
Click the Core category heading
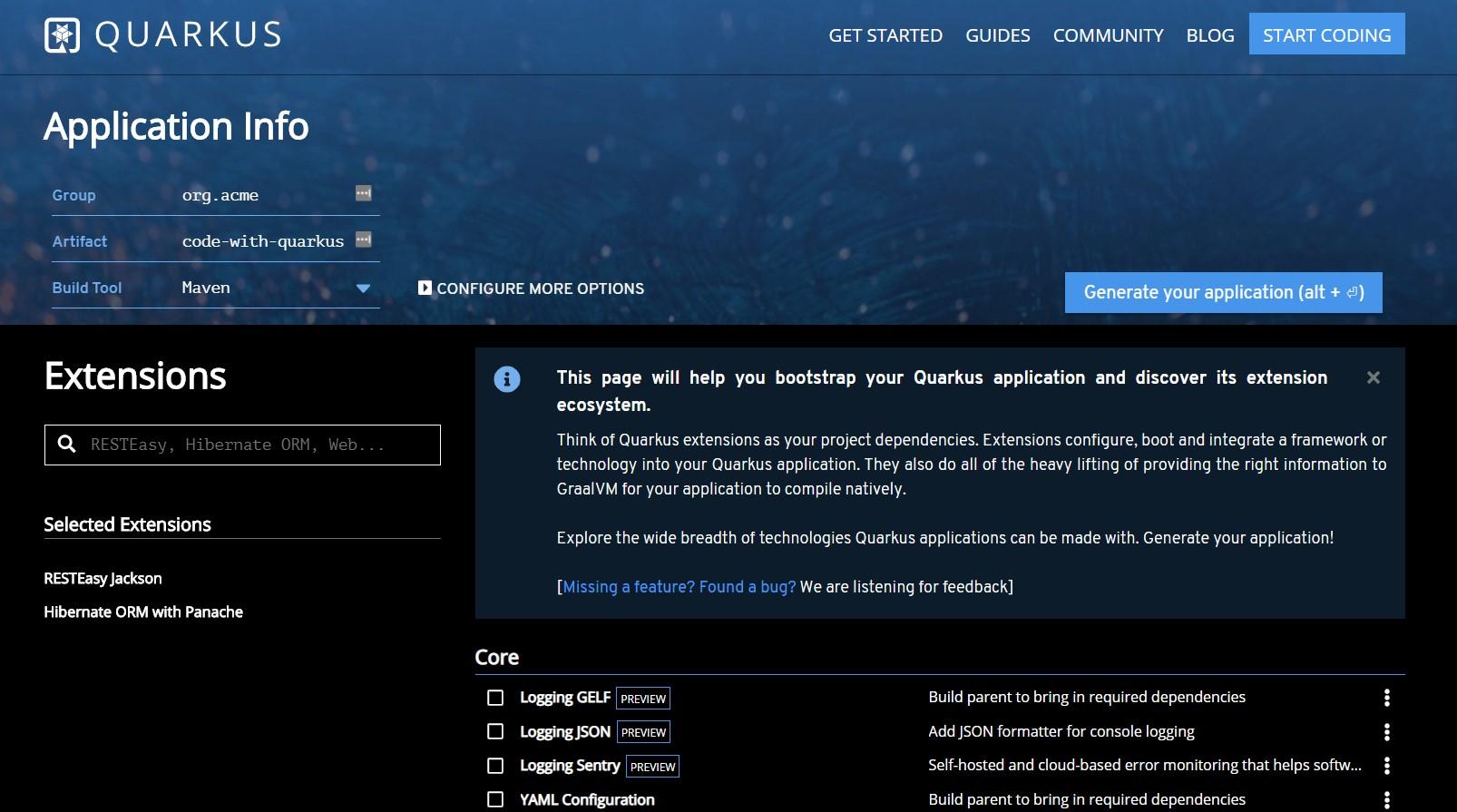[x=497, y=658]
